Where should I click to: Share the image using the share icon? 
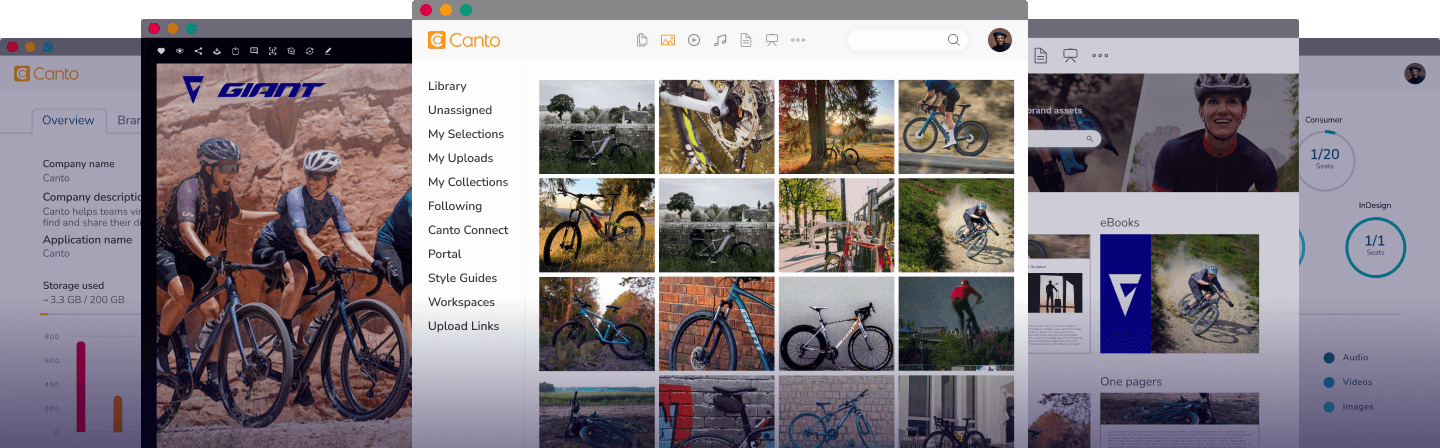coord(198,50)
